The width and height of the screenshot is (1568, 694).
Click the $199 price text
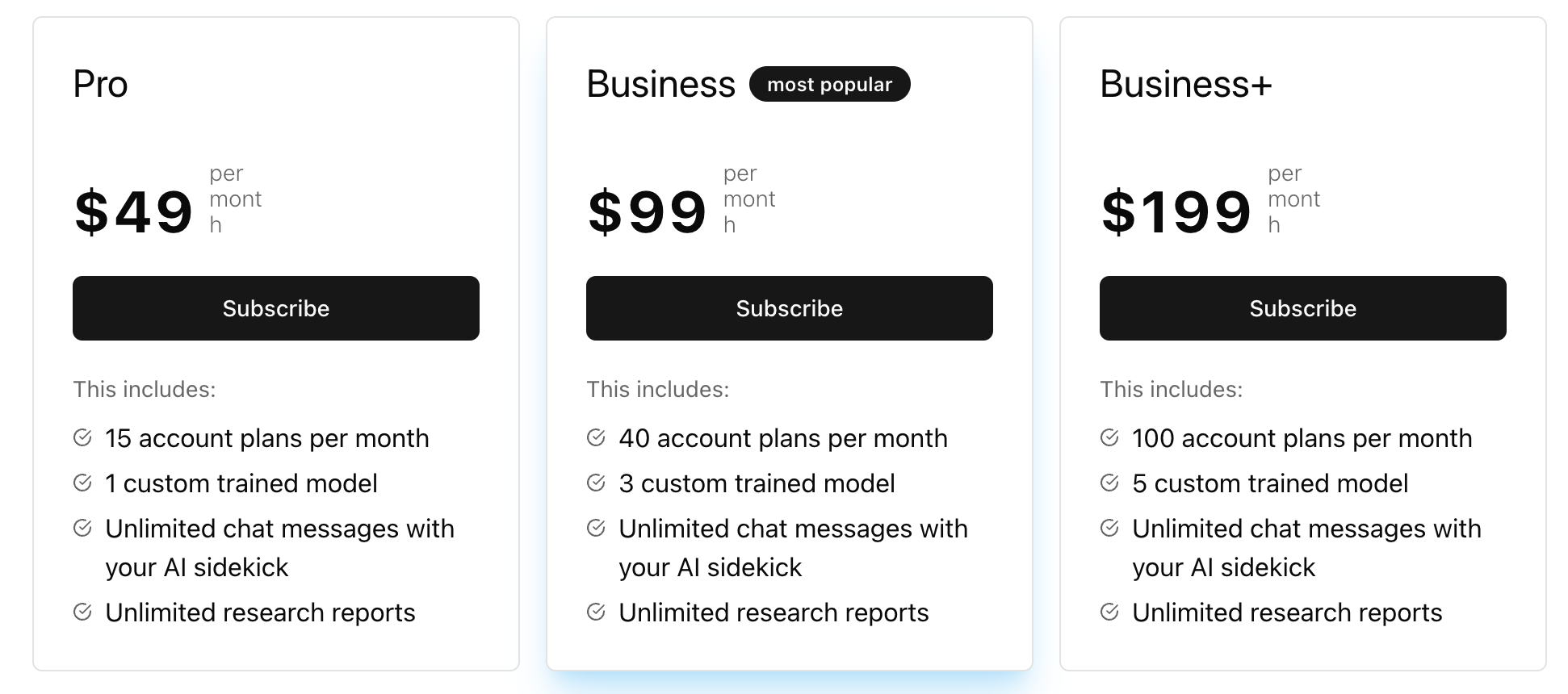1176,212
